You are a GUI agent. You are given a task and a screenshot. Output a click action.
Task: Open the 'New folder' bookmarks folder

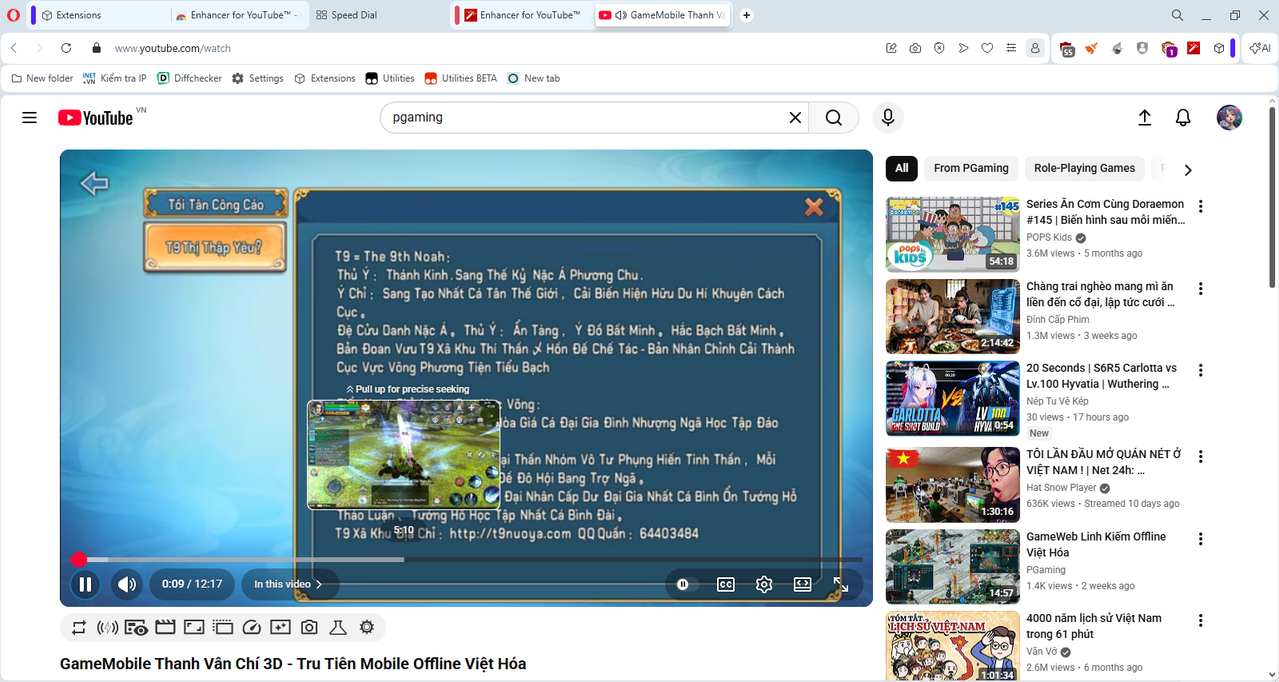click(x=42, y=78)
